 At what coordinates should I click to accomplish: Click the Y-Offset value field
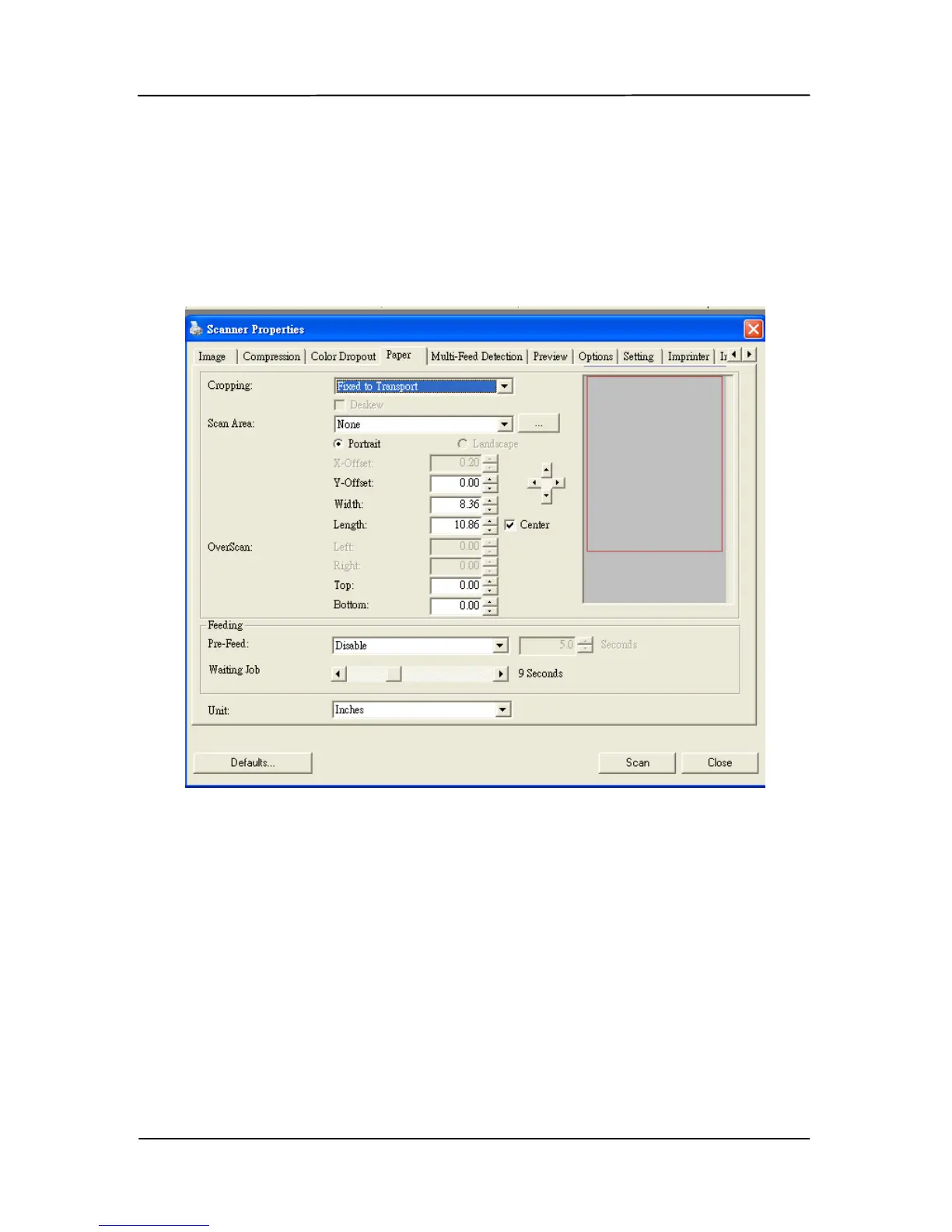click(x=456, y=483)
